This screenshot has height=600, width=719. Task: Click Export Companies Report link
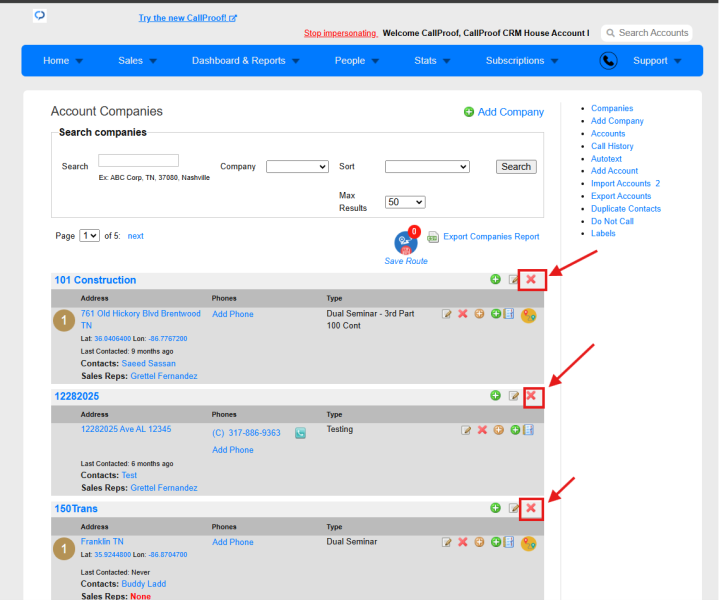click(491, 237)
